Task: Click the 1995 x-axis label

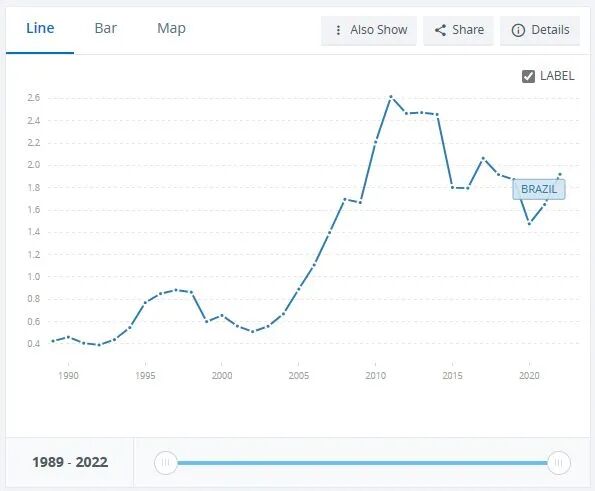Action: coord(145,376)
